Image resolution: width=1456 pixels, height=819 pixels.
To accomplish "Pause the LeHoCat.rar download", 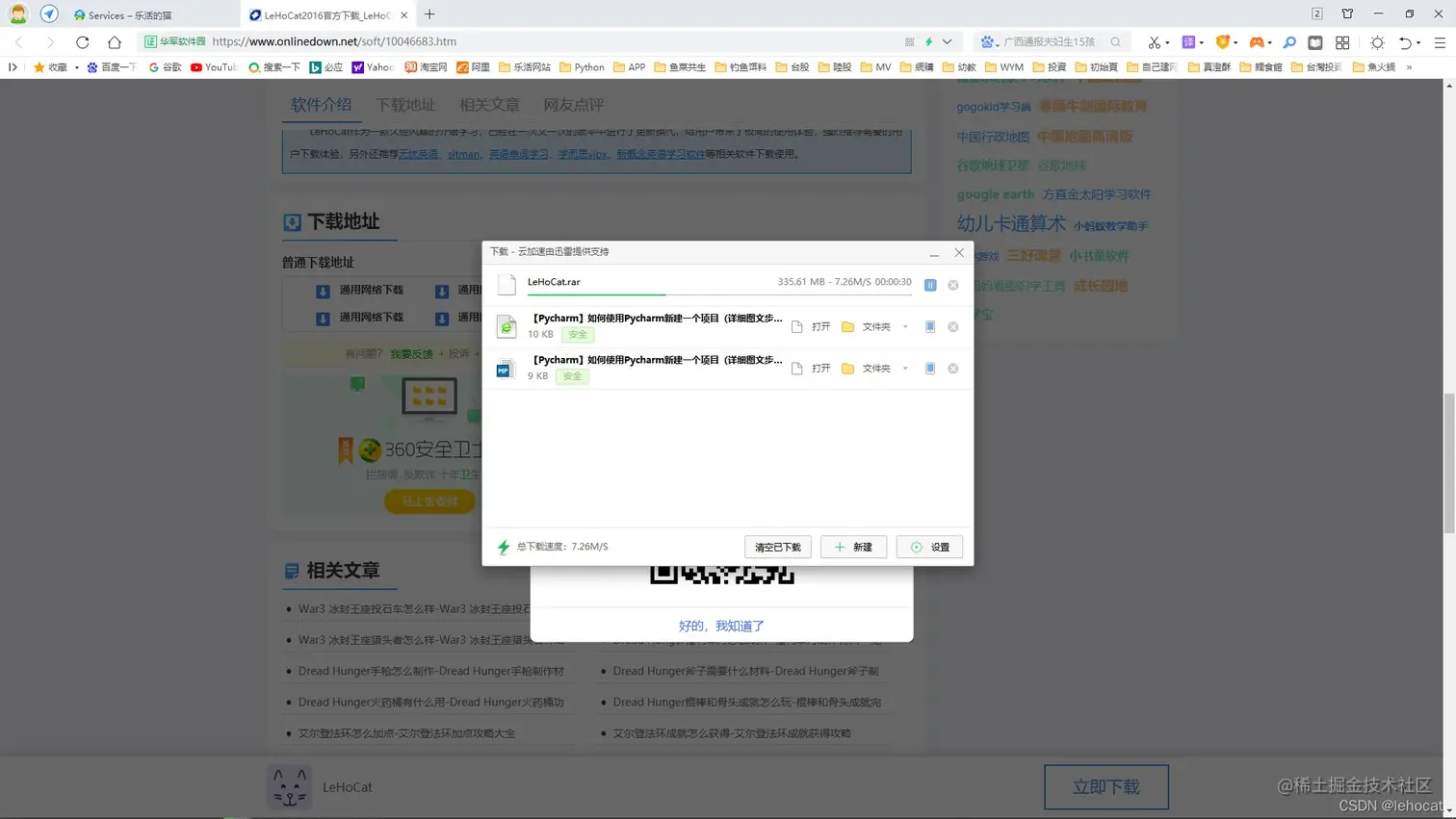I will pos(929,284).
